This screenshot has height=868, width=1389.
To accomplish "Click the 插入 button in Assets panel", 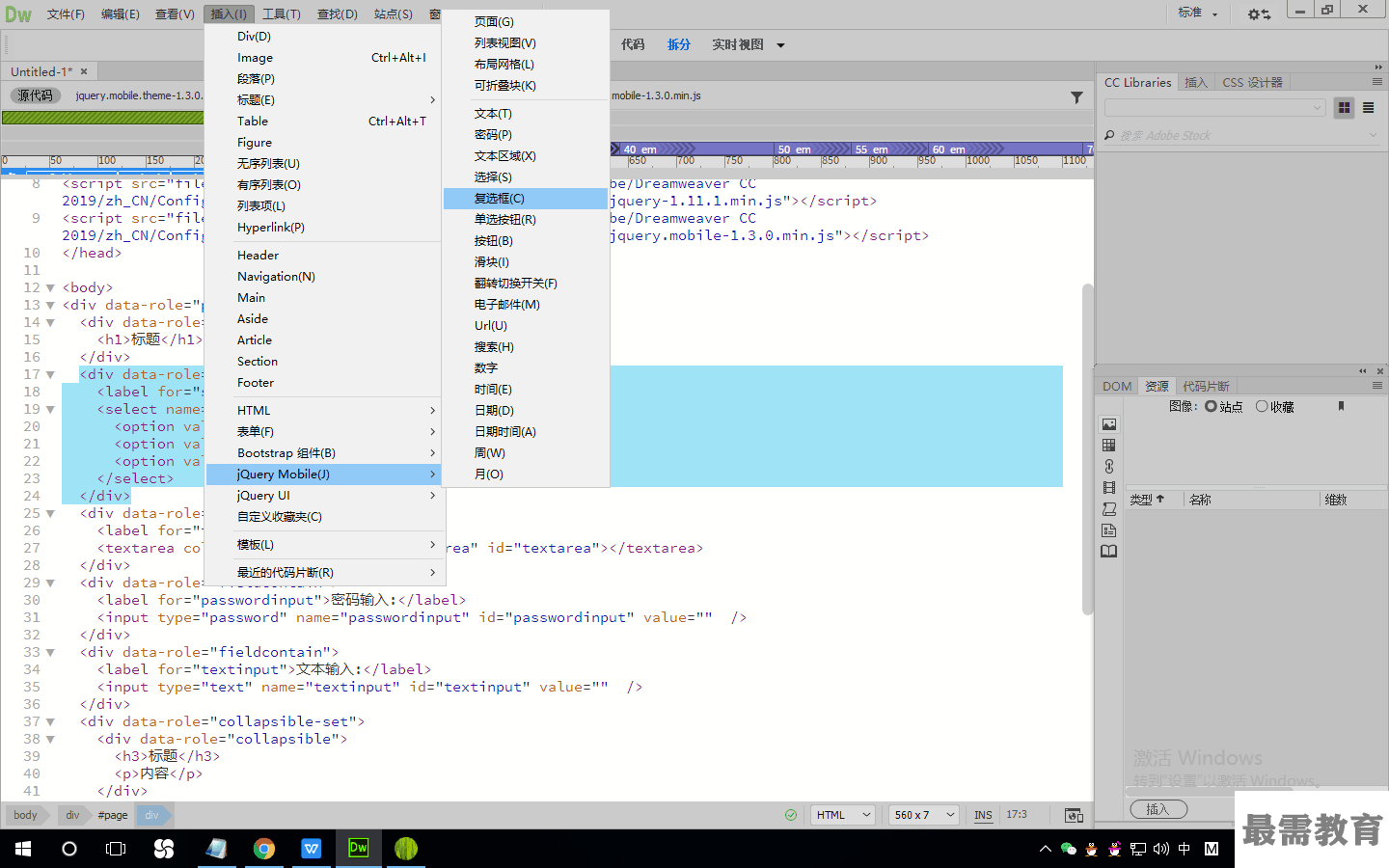I will pos(1158,809).
